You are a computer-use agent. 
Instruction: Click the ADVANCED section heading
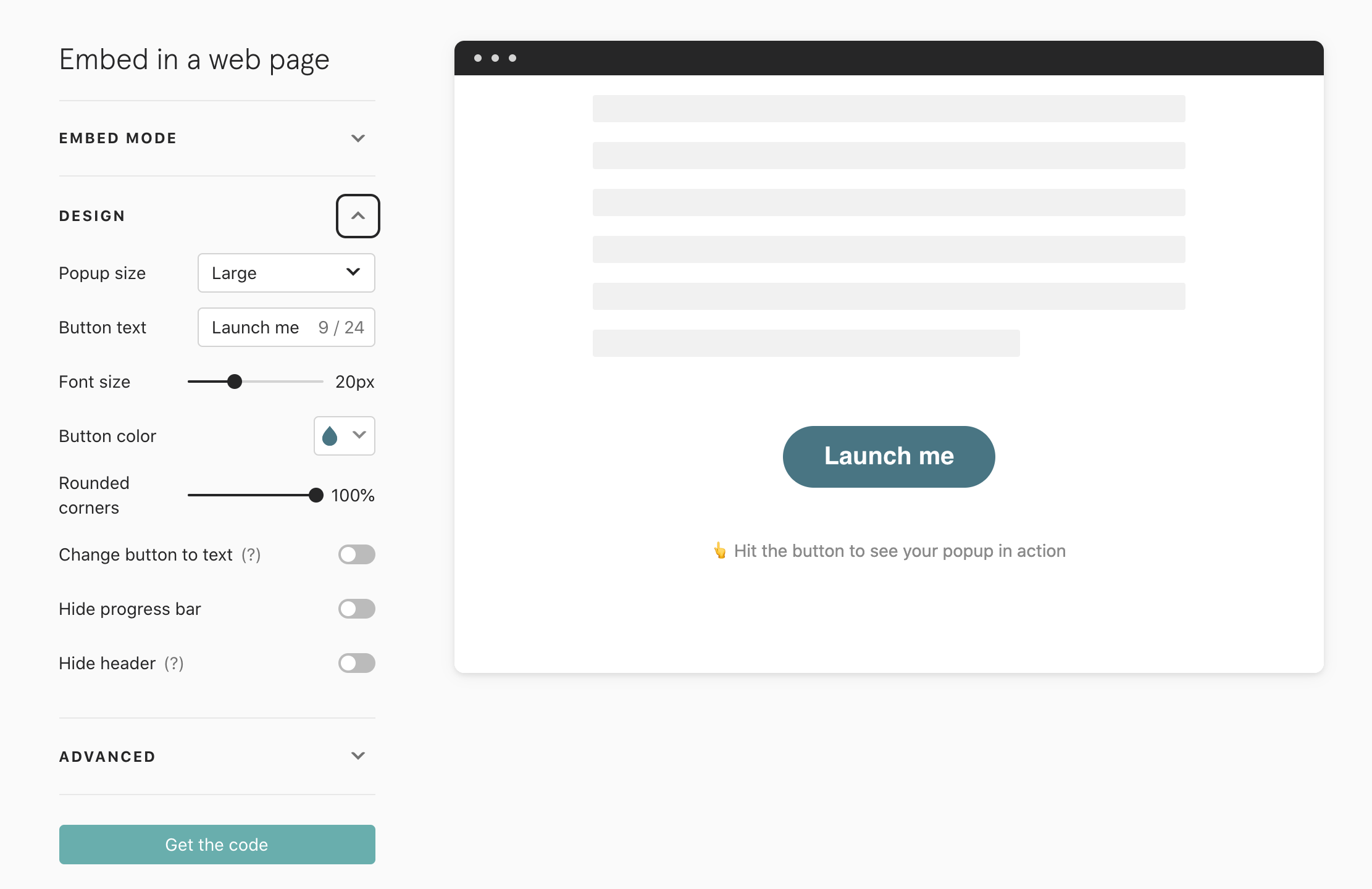pos(107,757)
